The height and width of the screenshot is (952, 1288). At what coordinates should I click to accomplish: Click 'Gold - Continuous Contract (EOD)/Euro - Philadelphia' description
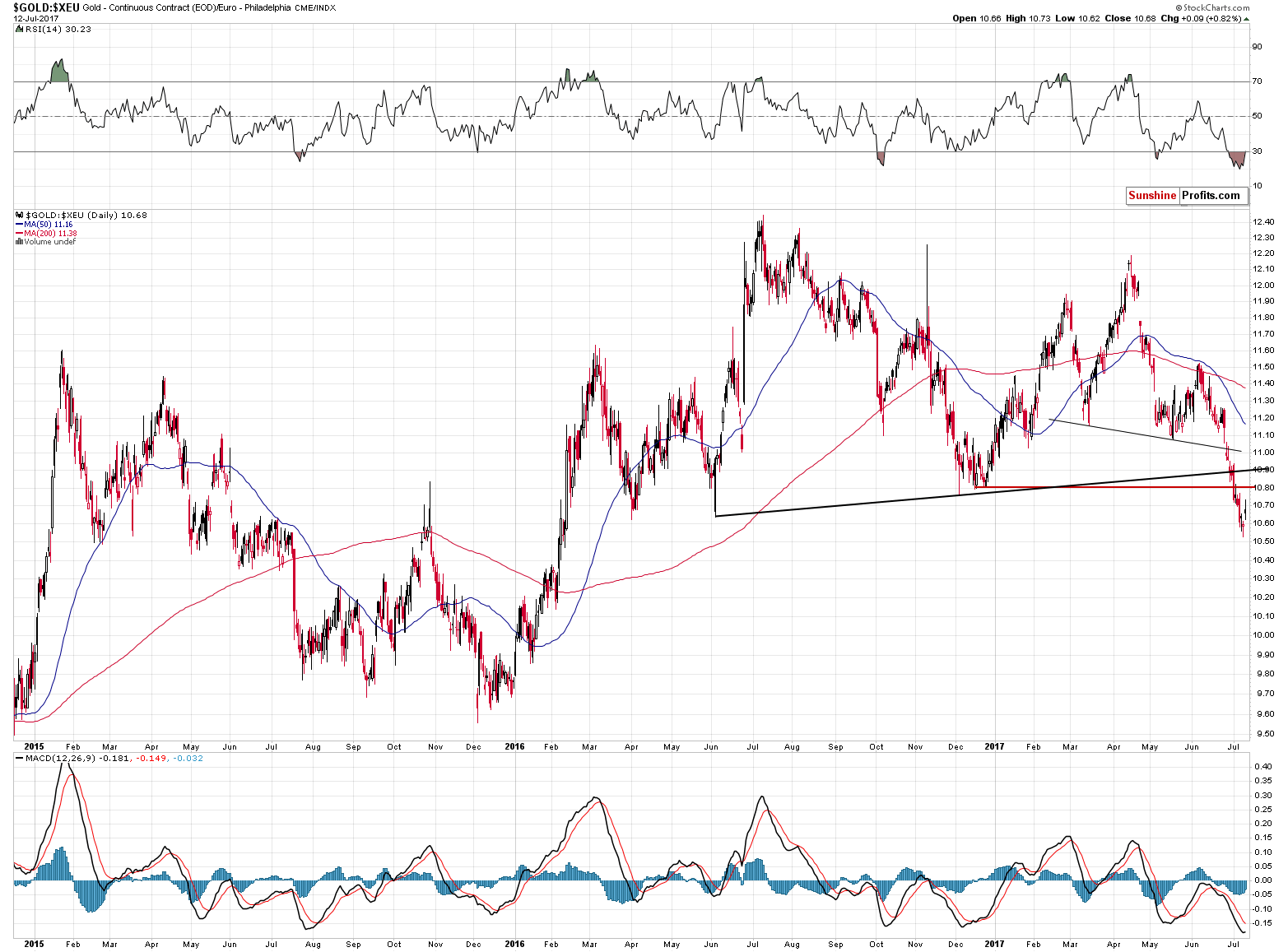[185, 8]
